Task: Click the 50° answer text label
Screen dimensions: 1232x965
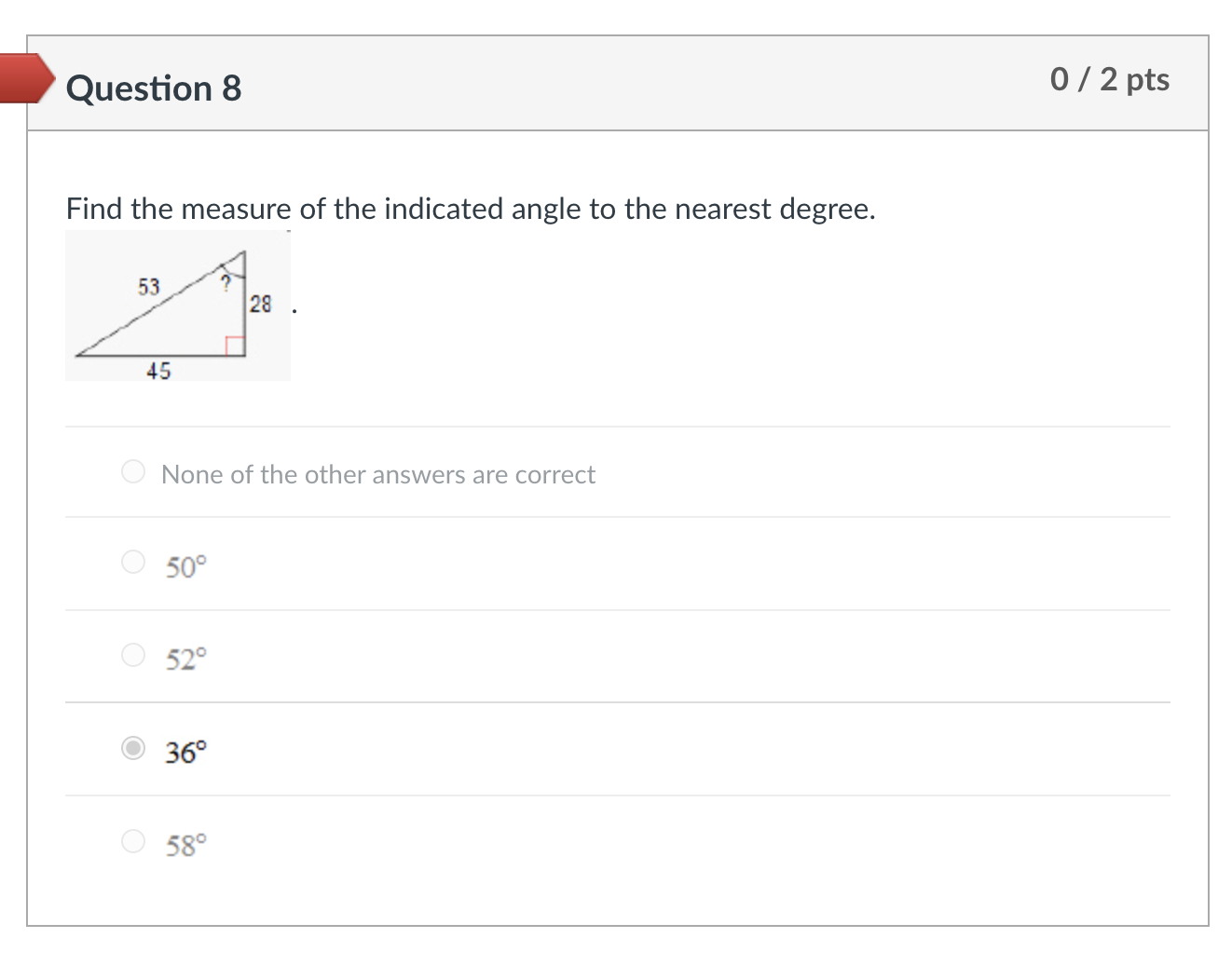Action: click(186, 566)
